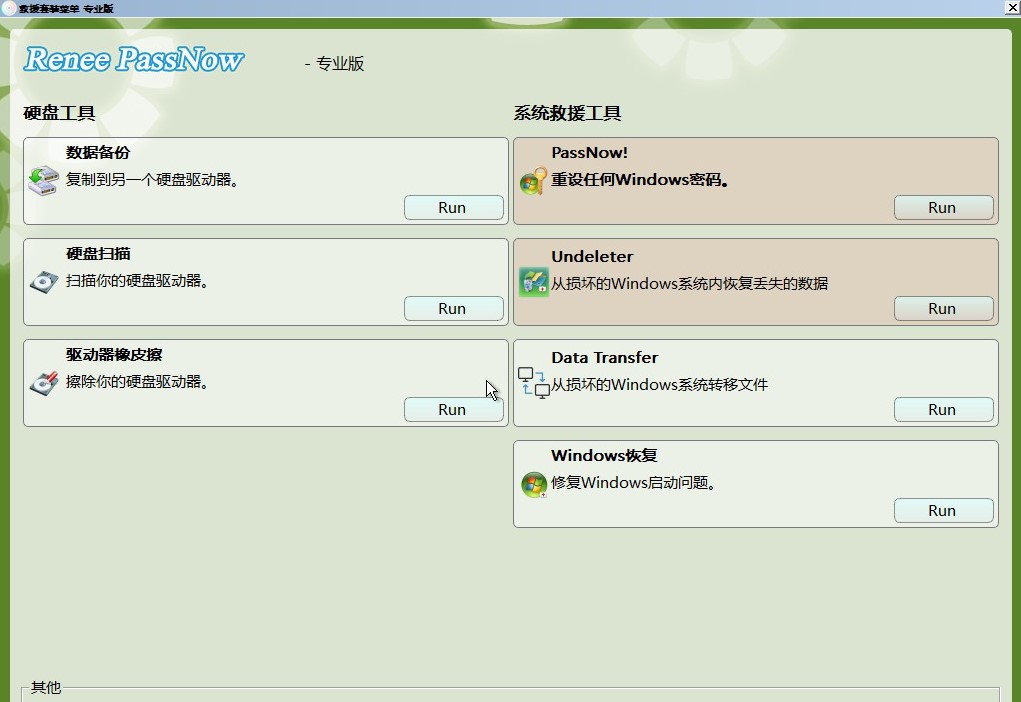Click the 从损坏的Windows系统内恢复丢失的数据 text

[x=690, y=283]
